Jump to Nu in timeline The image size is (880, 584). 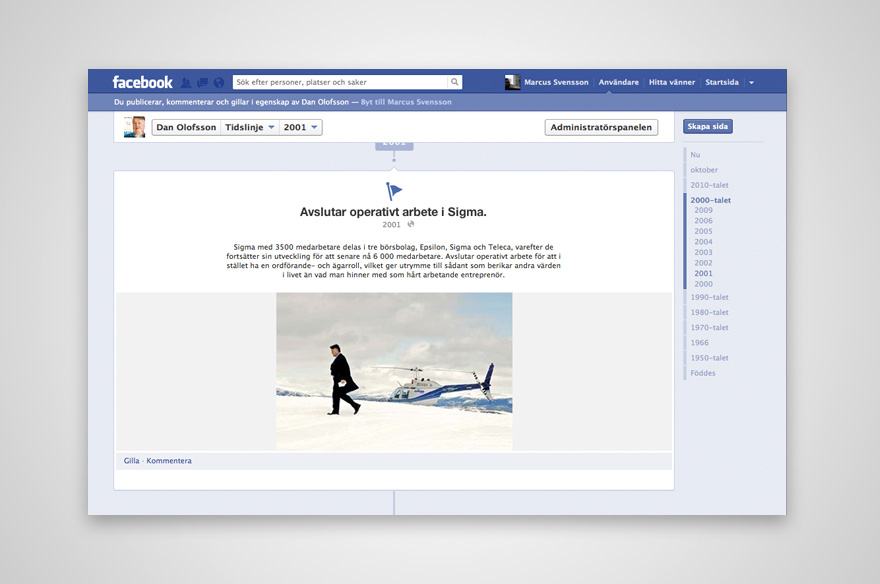point(695,155)
